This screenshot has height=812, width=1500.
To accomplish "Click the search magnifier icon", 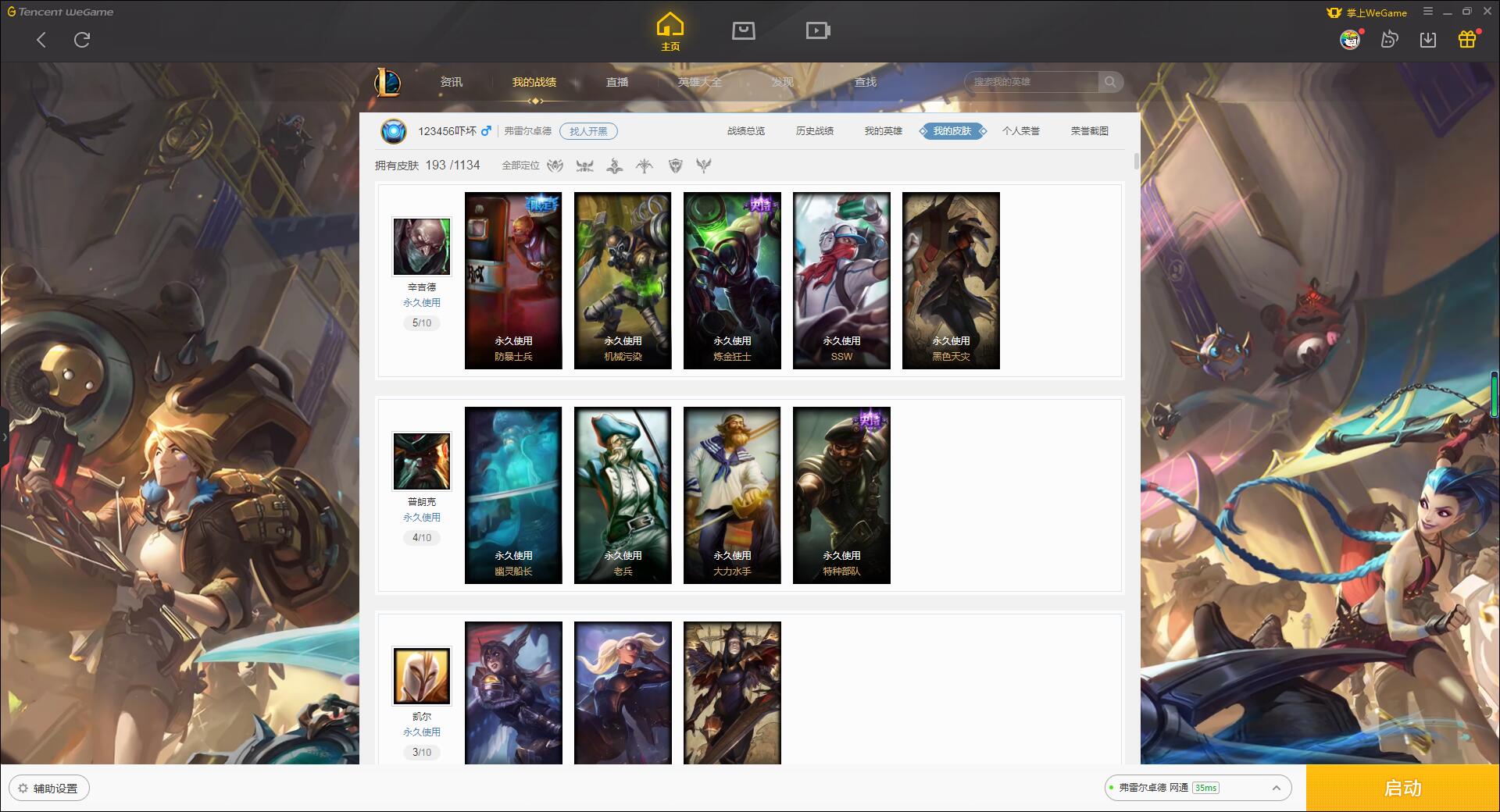I will pos(1109,82).
